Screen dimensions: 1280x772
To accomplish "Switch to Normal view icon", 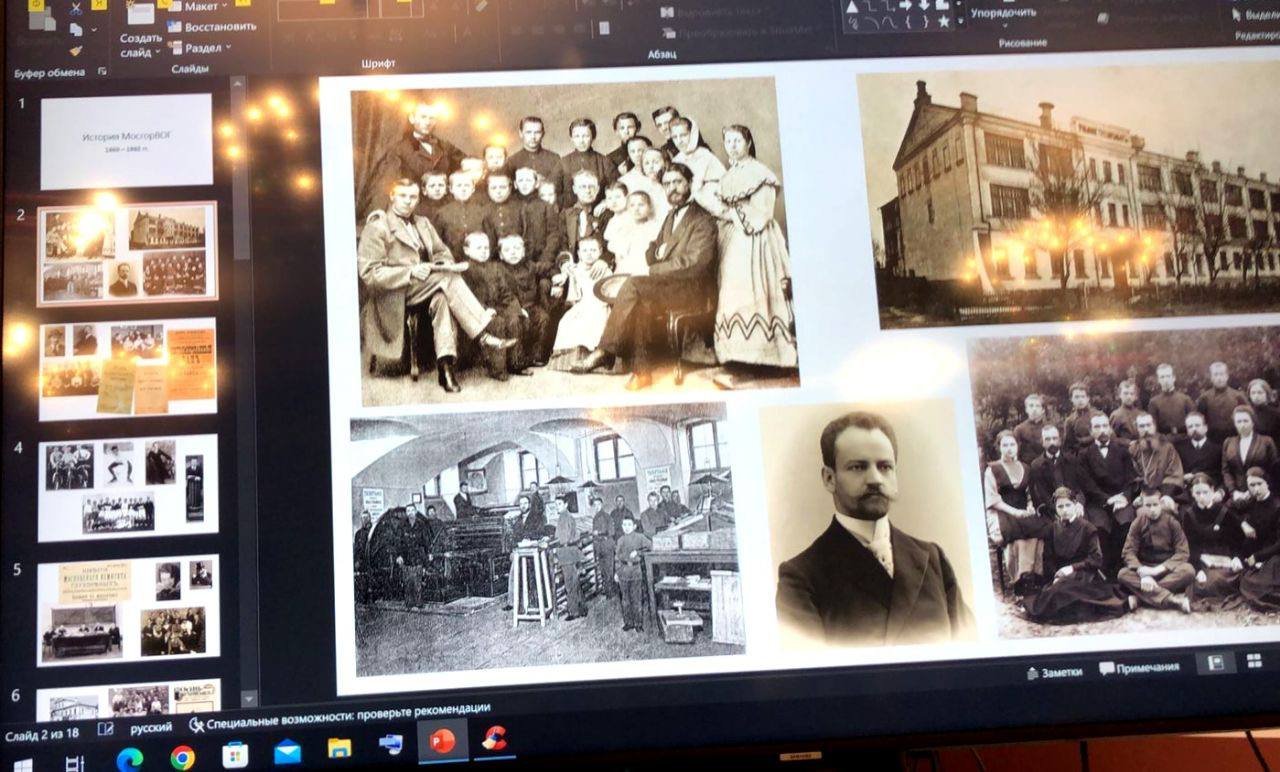I will tap(1216, 663).
